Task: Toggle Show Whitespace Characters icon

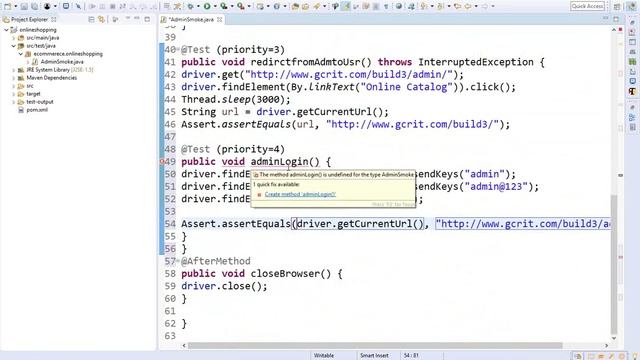Action: pyautogui.click(x=386, y=6)
